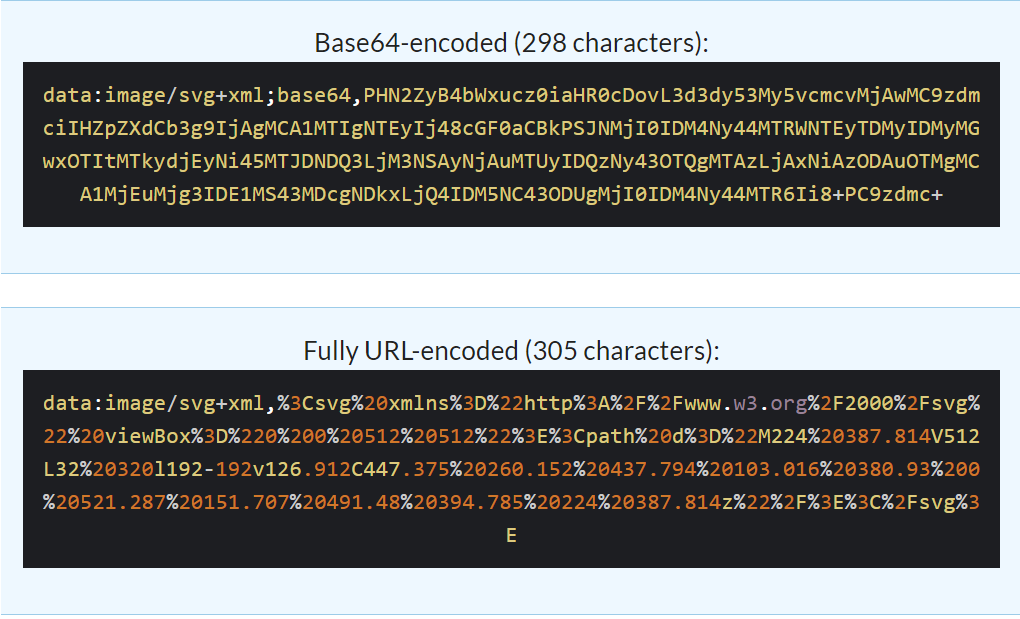The image size is (1020, 619).
Task: Click the lone 'E' on the last line of the URL-encoded code
Action: click(x=511, y=536)
